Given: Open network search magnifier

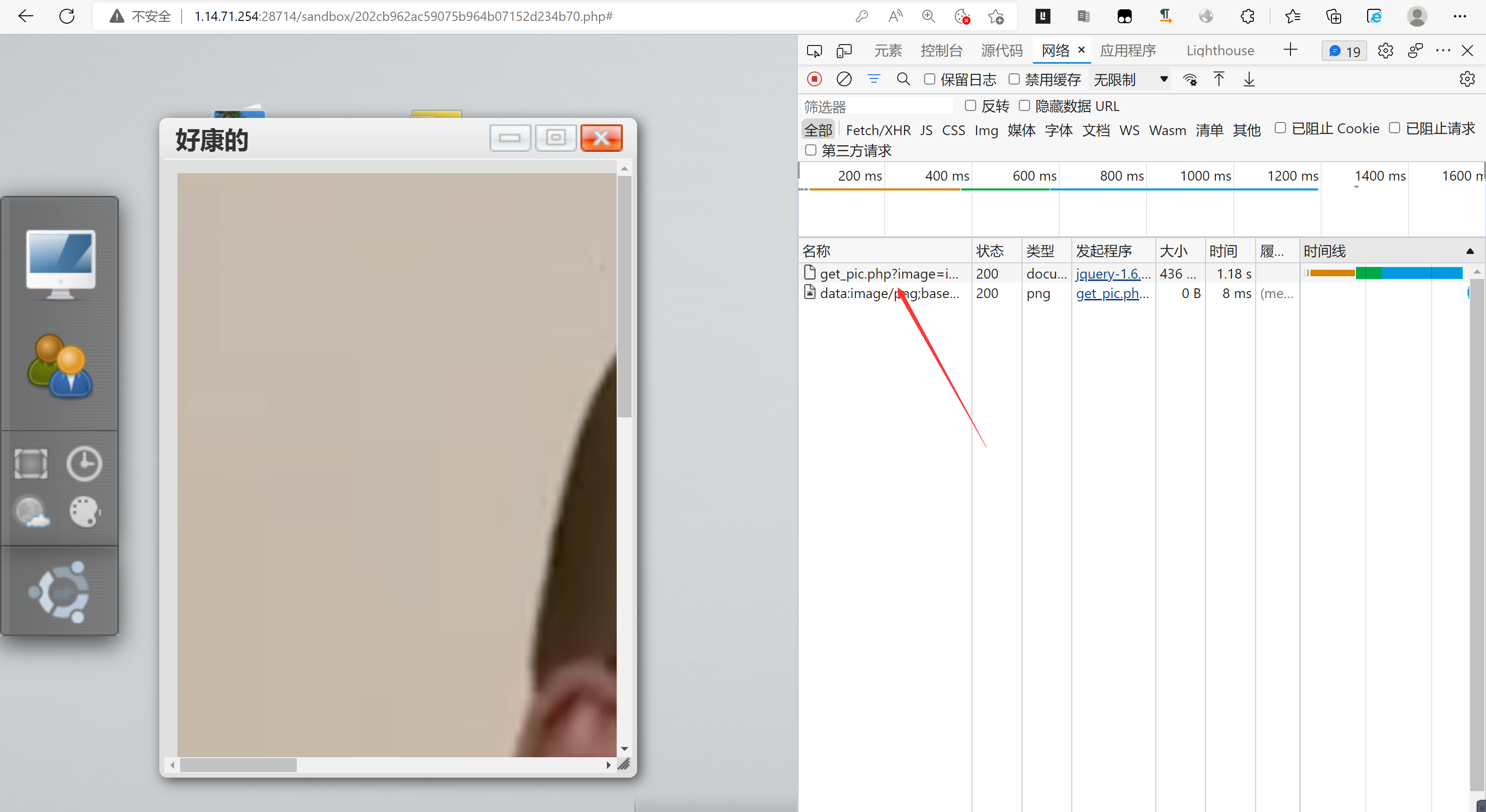Looking at the screenshot, I should coord(903,79).
